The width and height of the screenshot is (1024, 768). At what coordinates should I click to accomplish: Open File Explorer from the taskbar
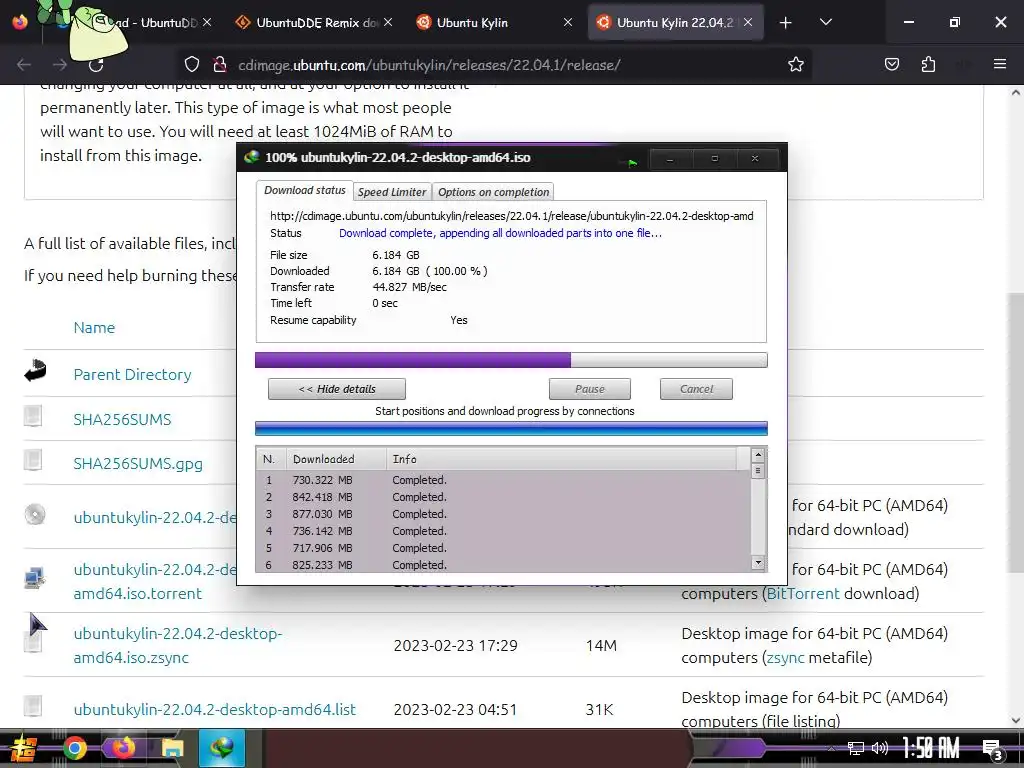coord(172,748)
